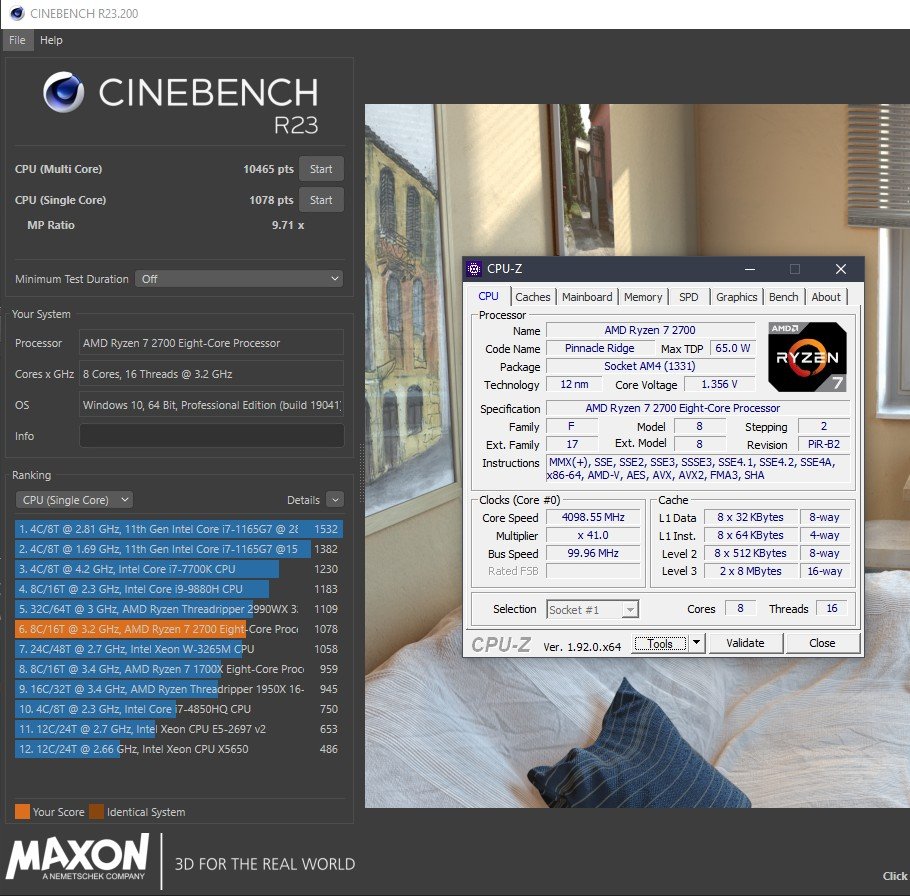
Task: Click the Core Voltage 1.356 V value
Action: (x=719, y=384)
